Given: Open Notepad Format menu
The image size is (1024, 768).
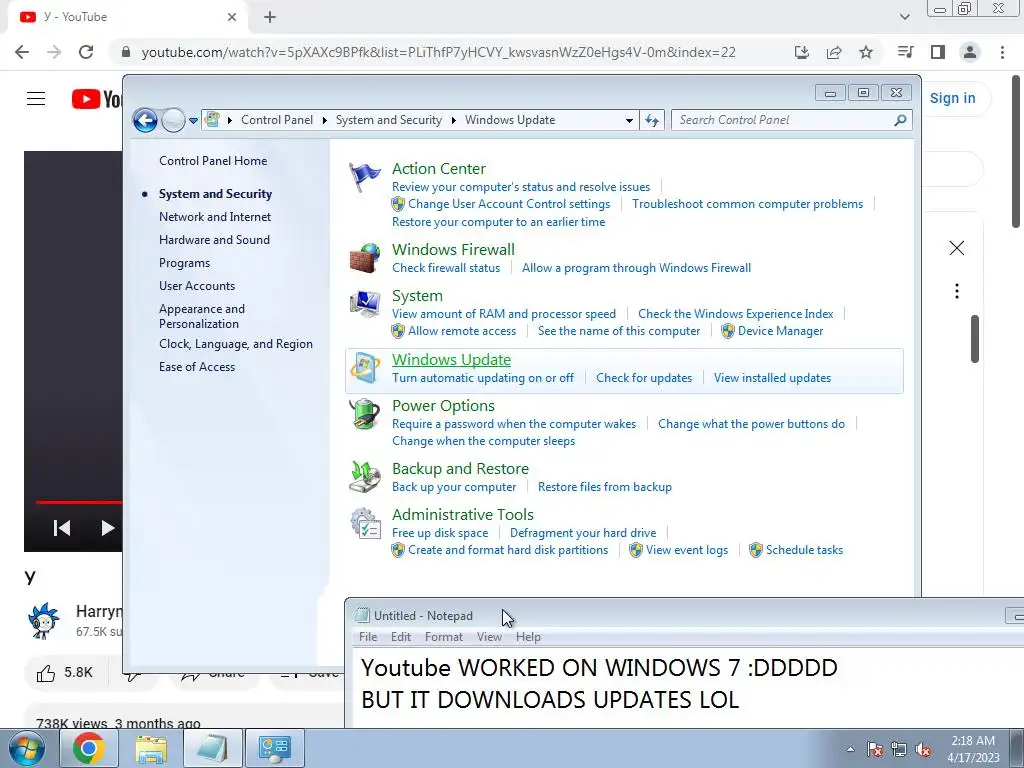Looking at the screenshot, I should pos(443,637).
